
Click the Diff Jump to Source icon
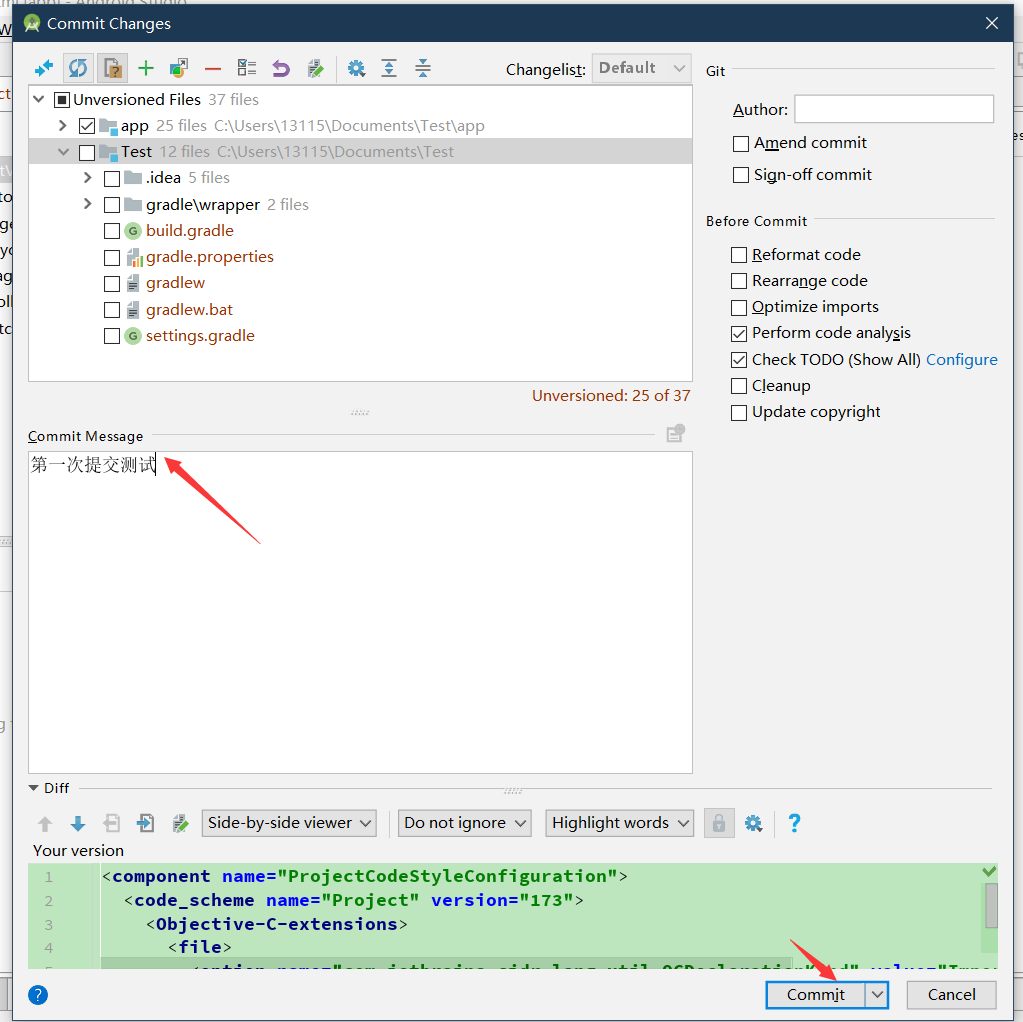point(180,824)
